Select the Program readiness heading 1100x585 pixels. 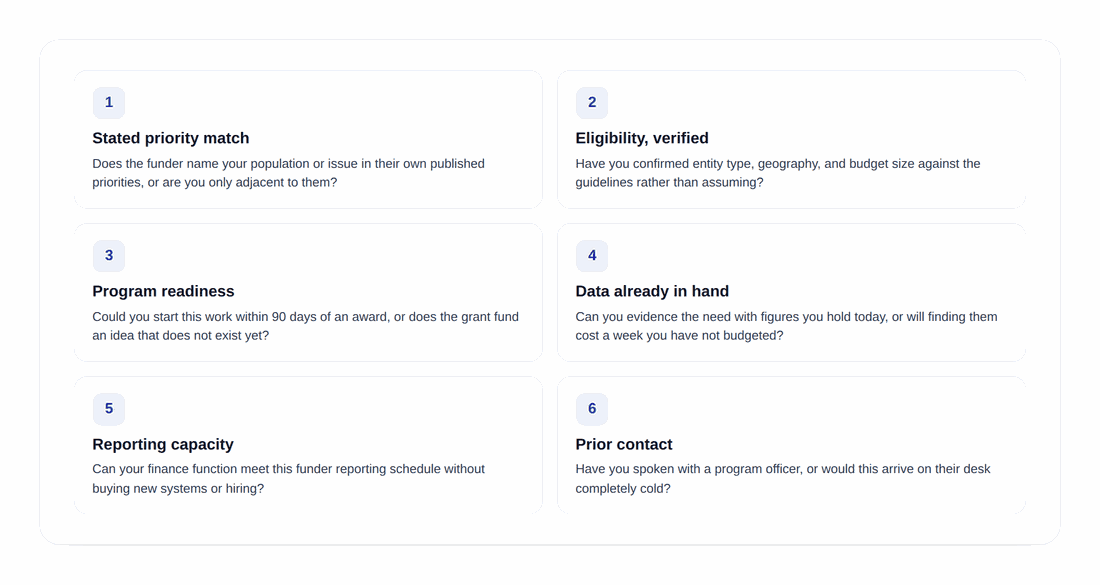pyautogui.click(x=163, y=291)
